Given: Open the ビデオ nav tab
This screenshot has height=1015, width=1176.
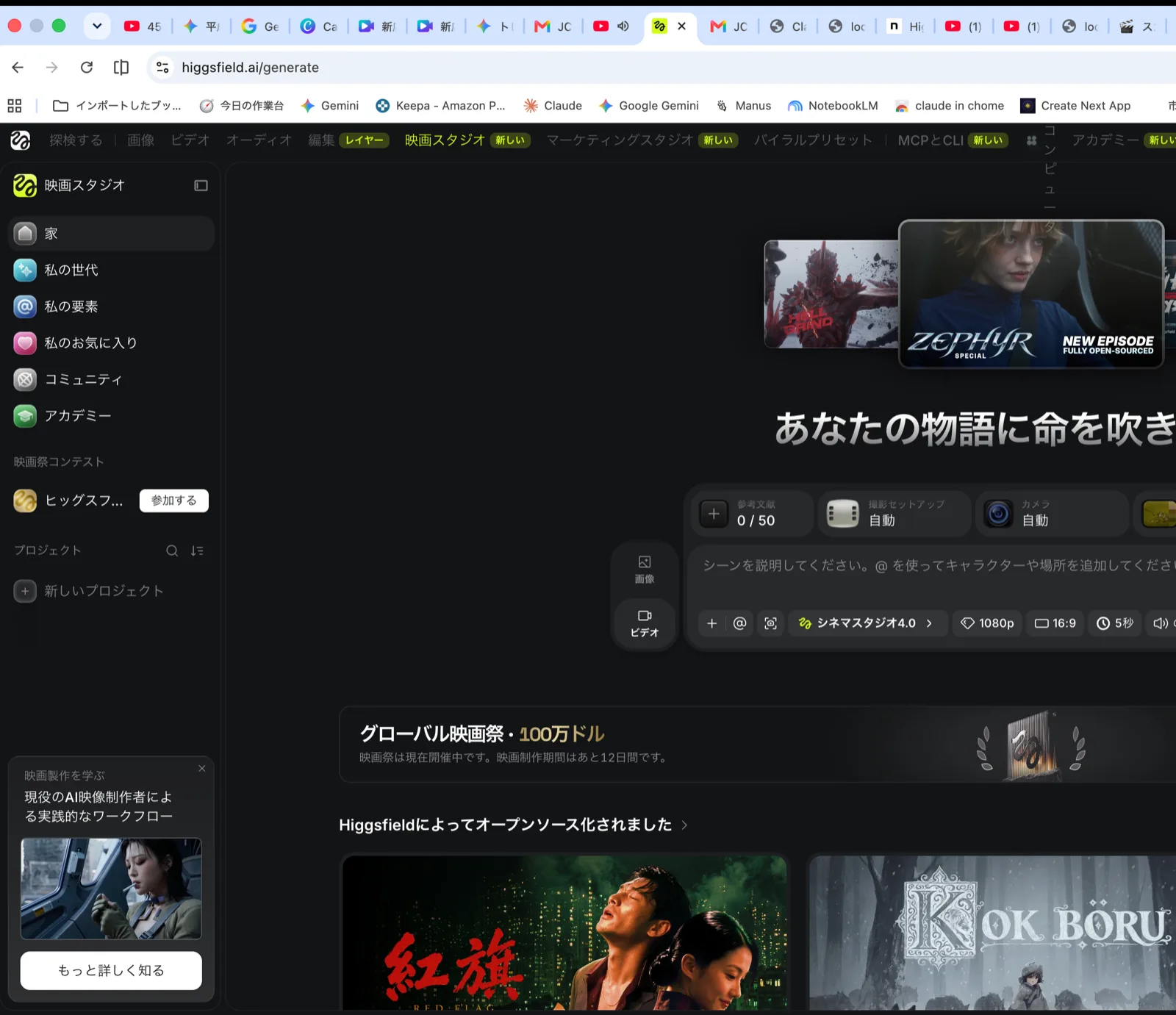Looking at the screenshot, I should [x=190, y=140].
